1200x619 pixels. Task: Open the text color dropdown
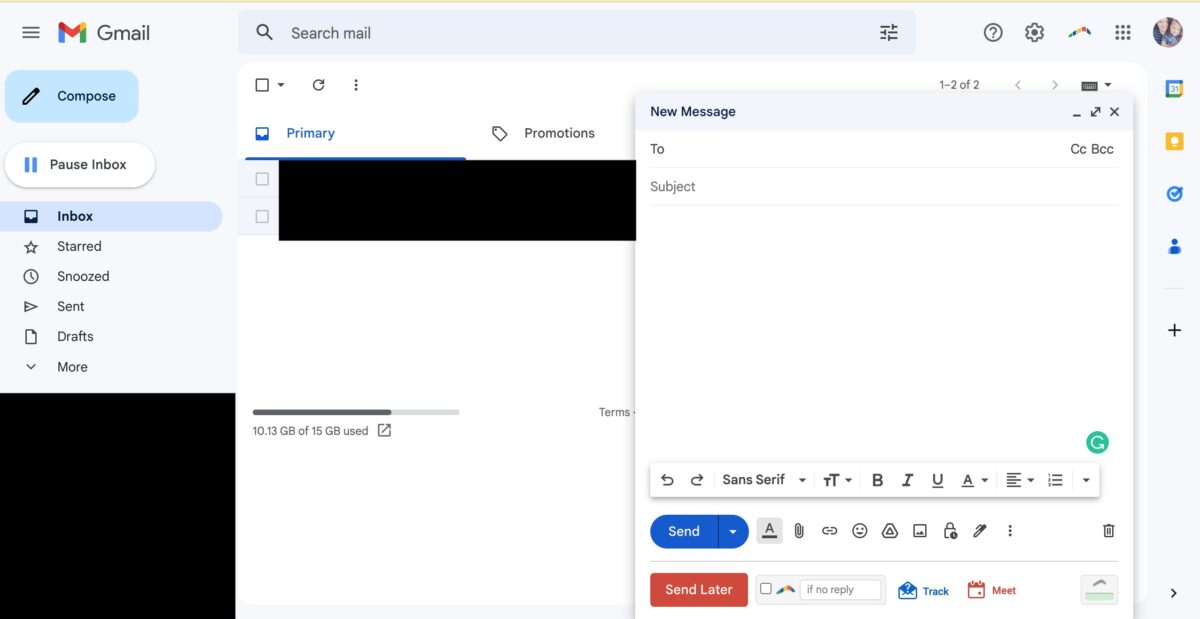[x=974, y=480]
